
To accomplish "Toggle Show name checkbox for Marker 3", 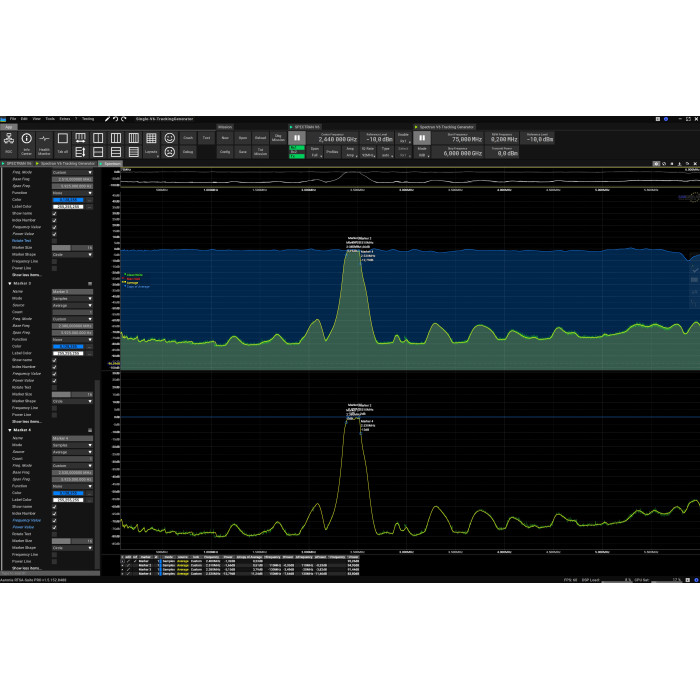I will coord(54,360).
